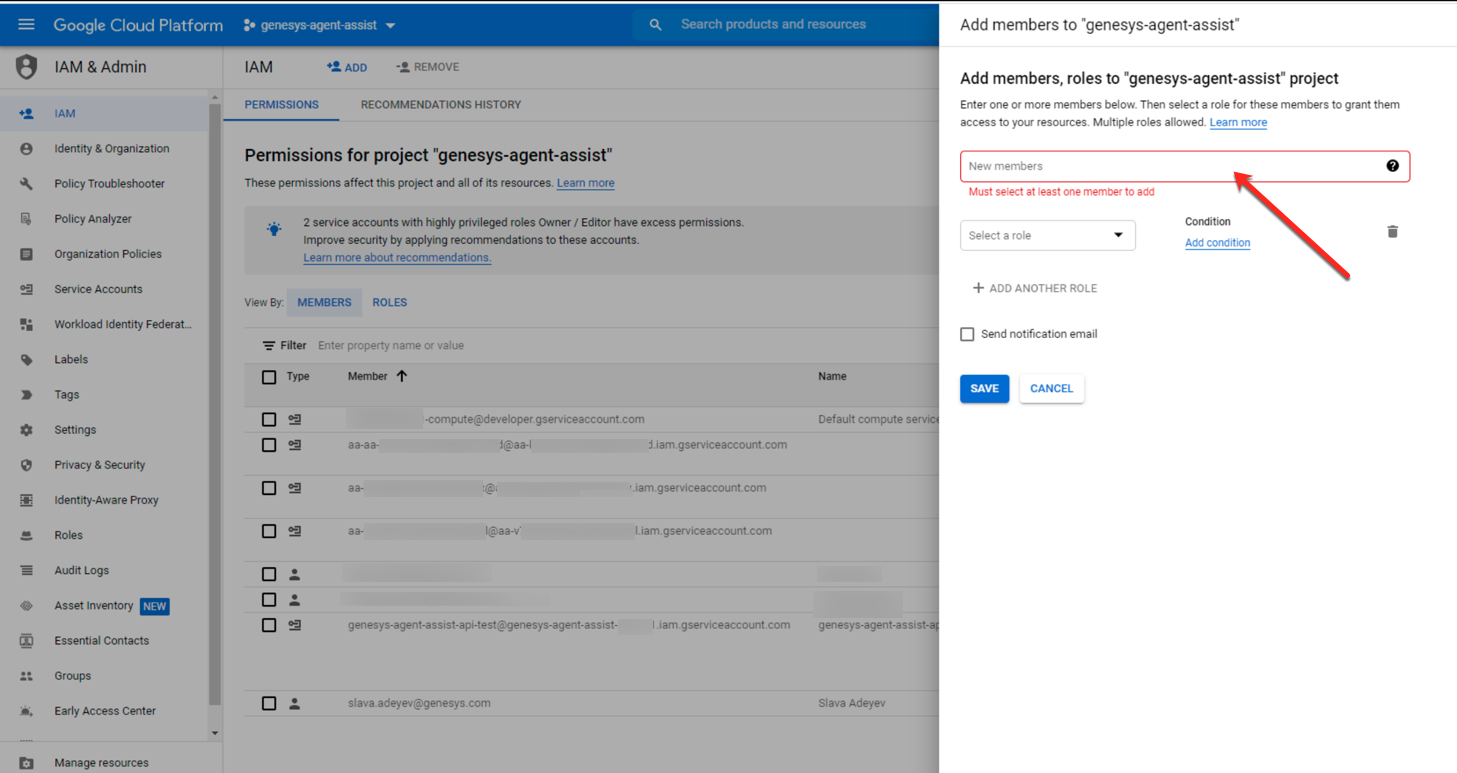Screen dimensions: 1457x773
Task: Click the ADD member toolbar button
Action: [x=347, y=67]
